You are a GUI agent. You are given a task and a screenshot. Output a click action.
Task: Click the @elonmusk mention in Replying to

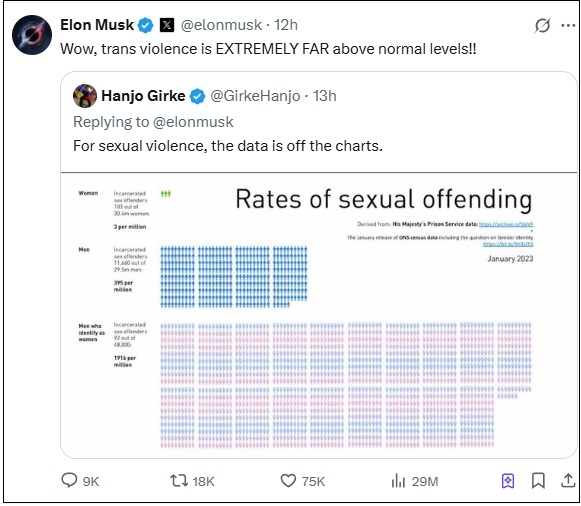click(x=193, y=122)
